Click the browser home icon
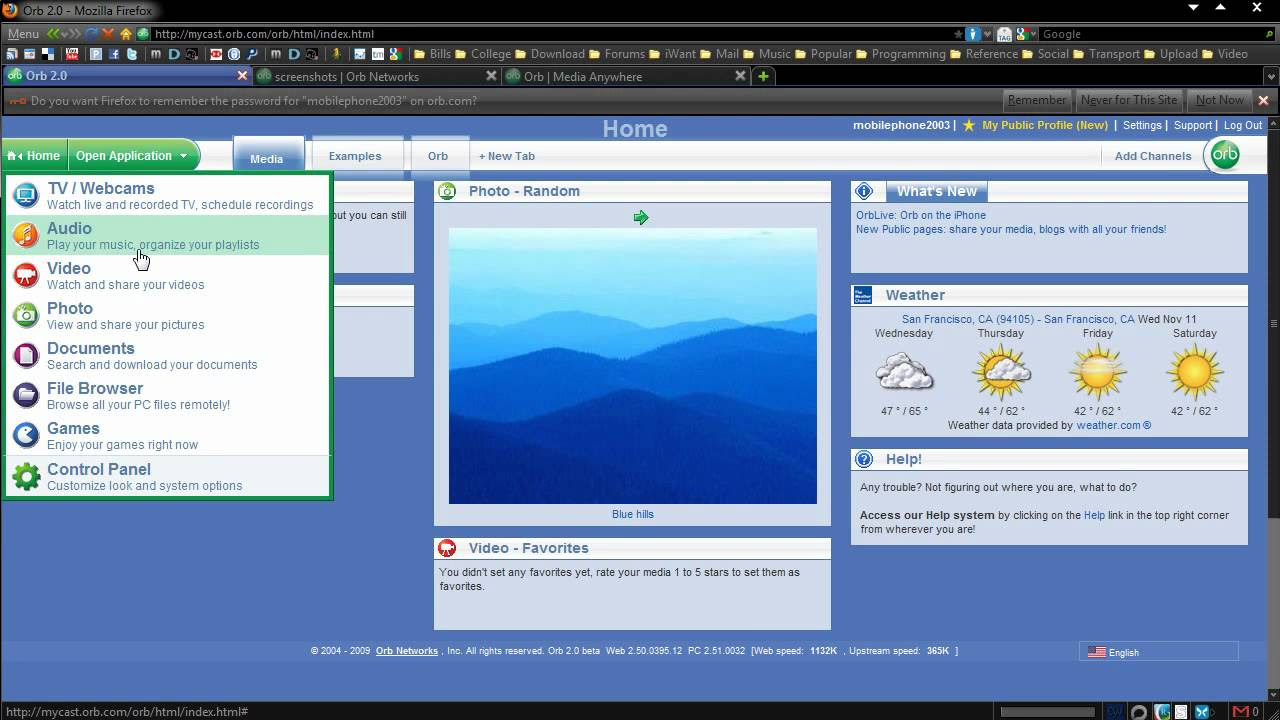1280x720 pixels. point(125,34)
